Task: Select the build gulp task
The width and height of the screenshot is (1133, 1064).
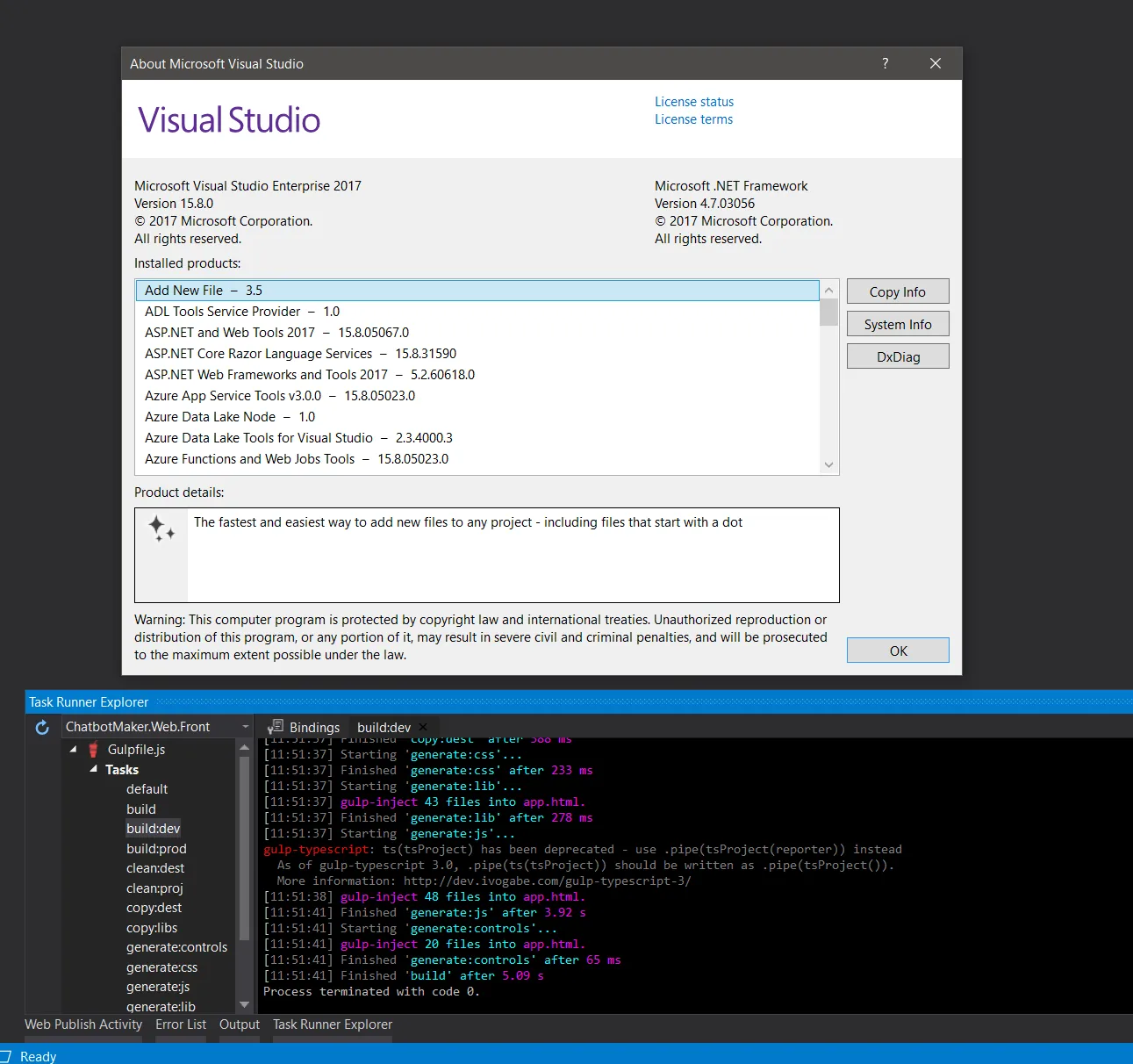Action: pyautogui.click(x=141, y=809)
